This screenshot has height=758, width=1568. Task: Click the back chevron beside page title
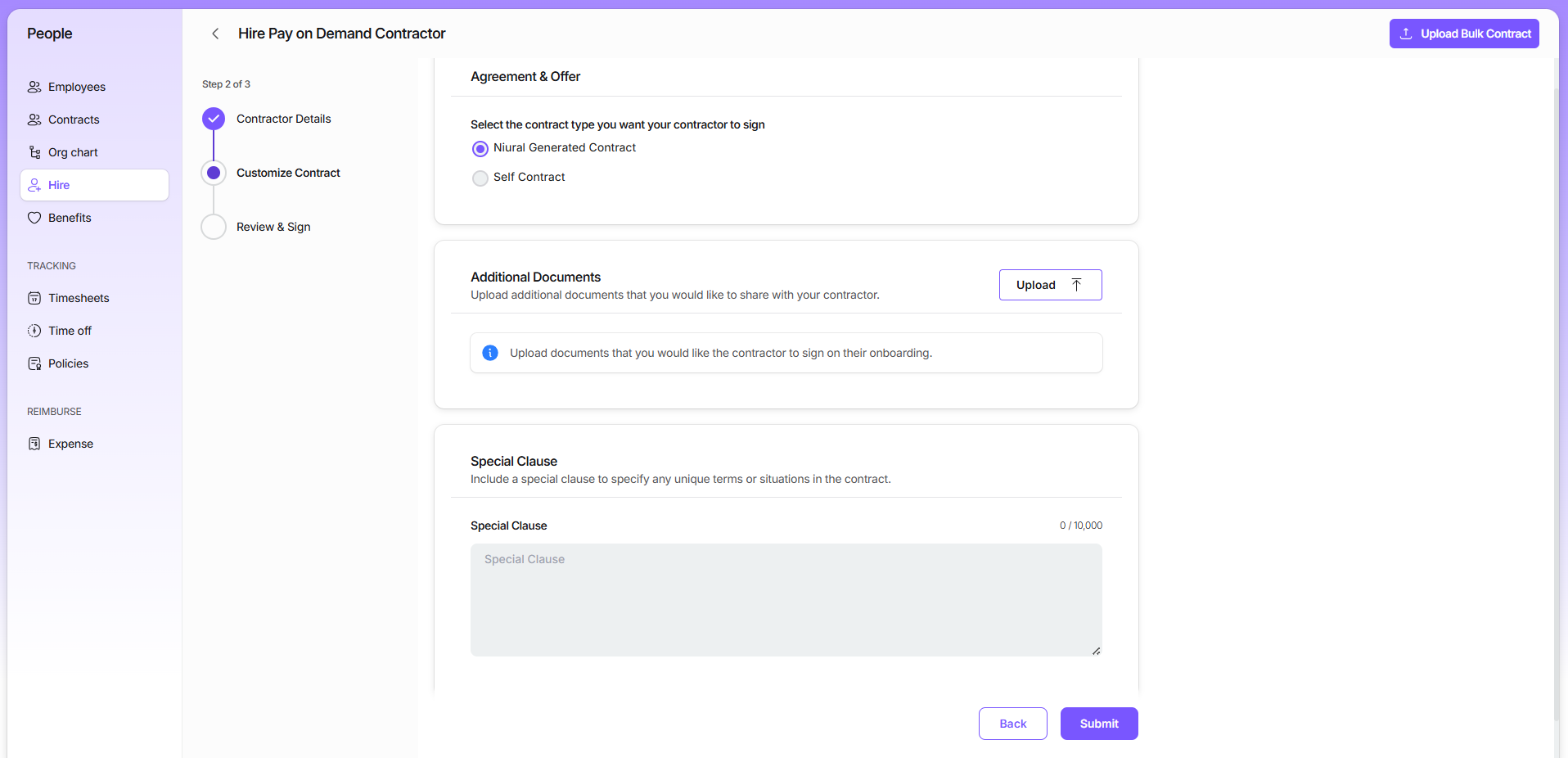(215, 34)
